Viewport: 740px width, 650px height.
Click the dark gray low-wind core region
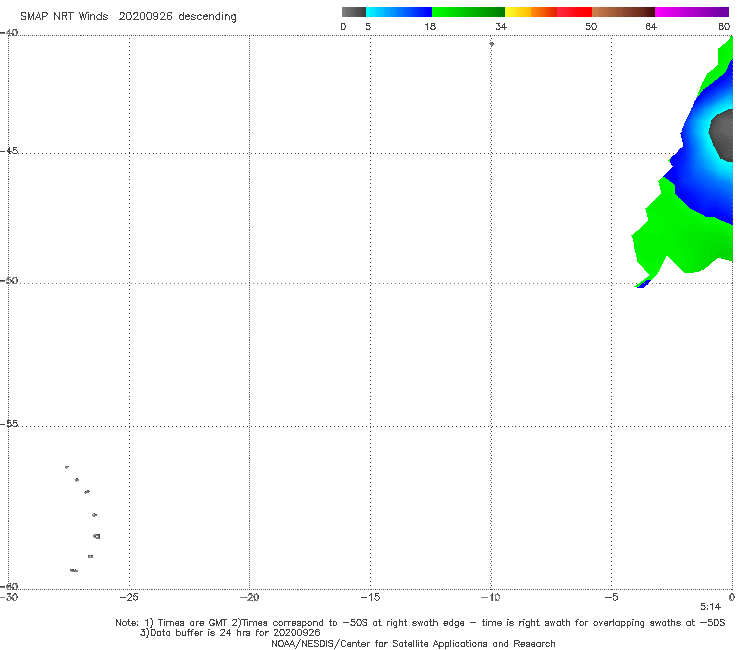pyautogui.click(x=722, y=135)
